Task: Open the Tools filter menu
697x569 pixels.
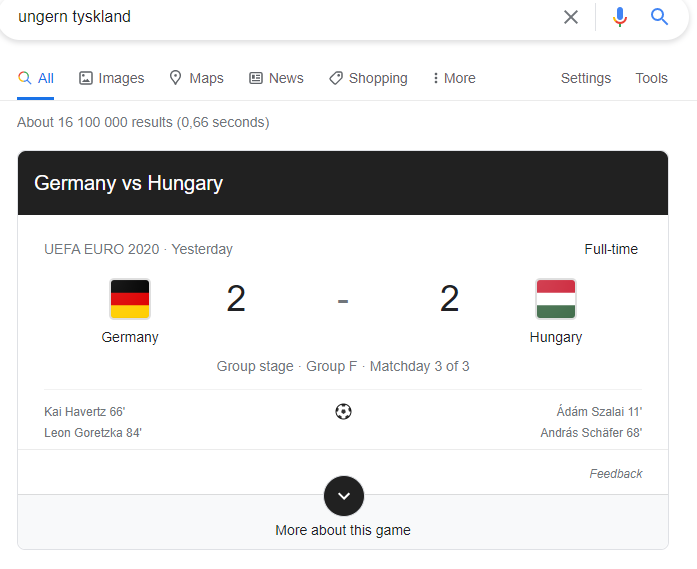Action: [651, 78]
